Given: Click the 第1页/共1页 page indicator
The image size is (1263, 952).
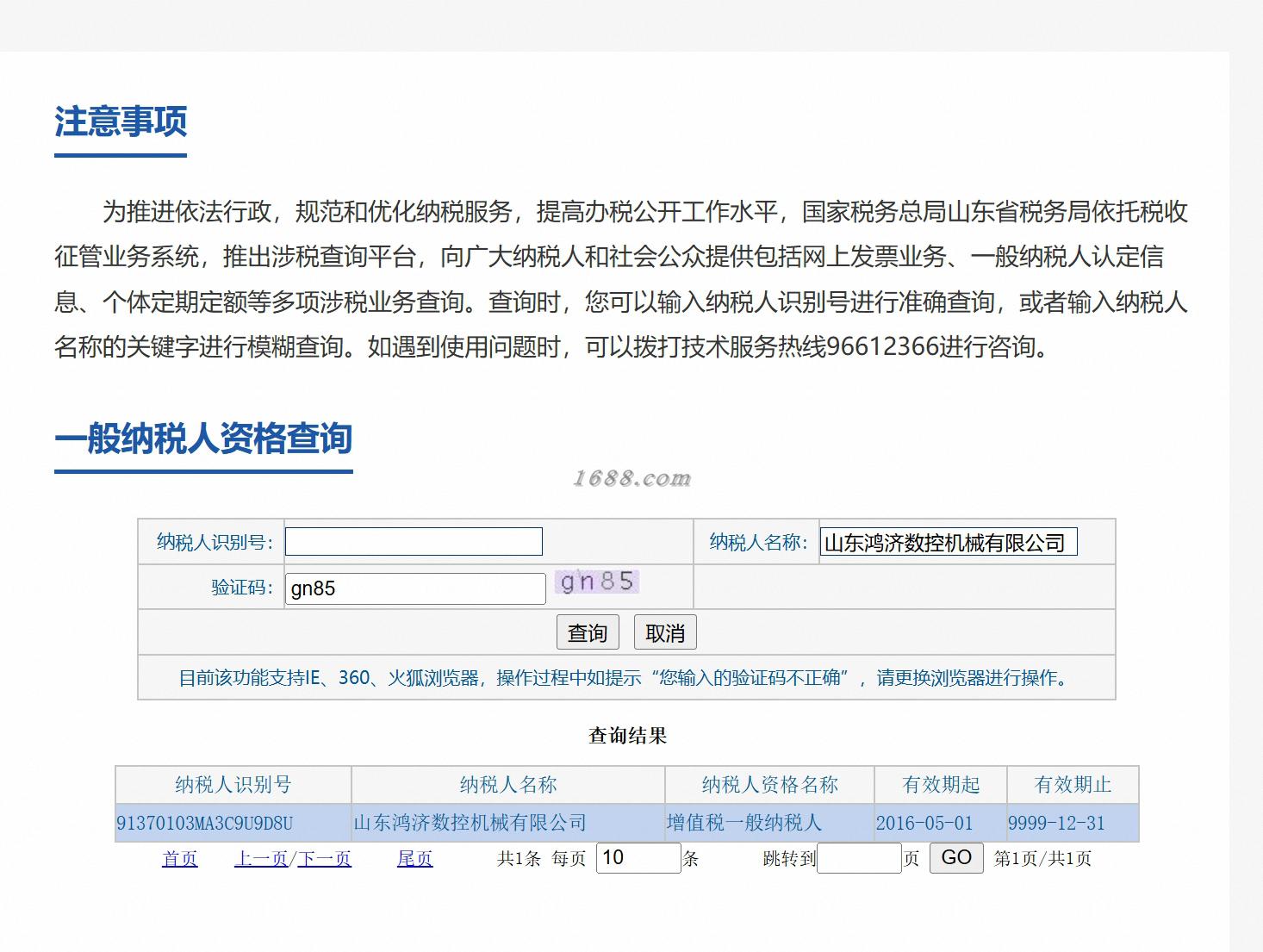Looking at the screenshot, I should [x=1042, y=858].
